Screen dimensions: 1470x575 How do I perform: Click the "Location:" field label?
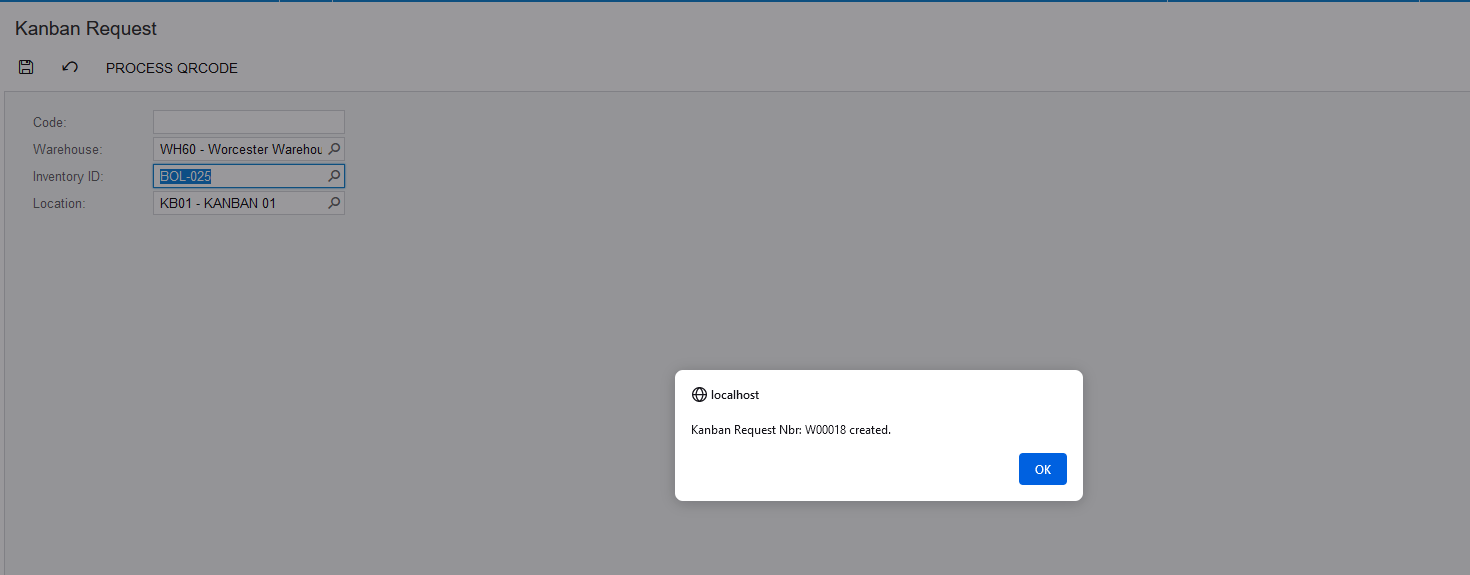click(59, 203)
